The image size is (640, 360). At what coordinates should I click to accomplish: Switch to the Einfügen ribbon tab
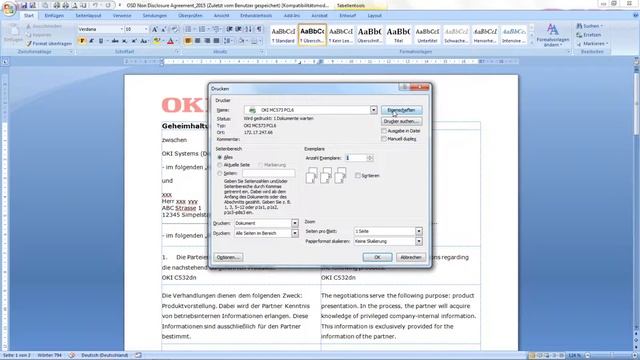[54, 16]
